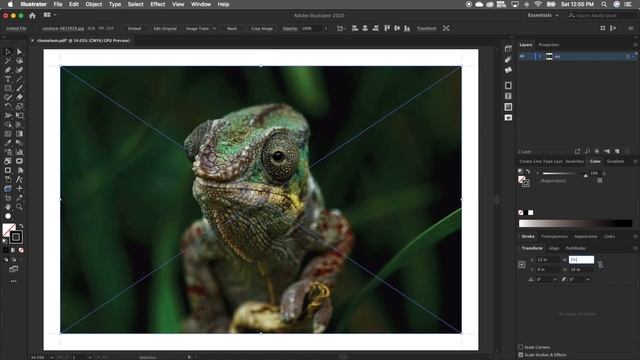Select the Gradient tool in toolbar
640x360 pixels.
[x=19, y=134]
